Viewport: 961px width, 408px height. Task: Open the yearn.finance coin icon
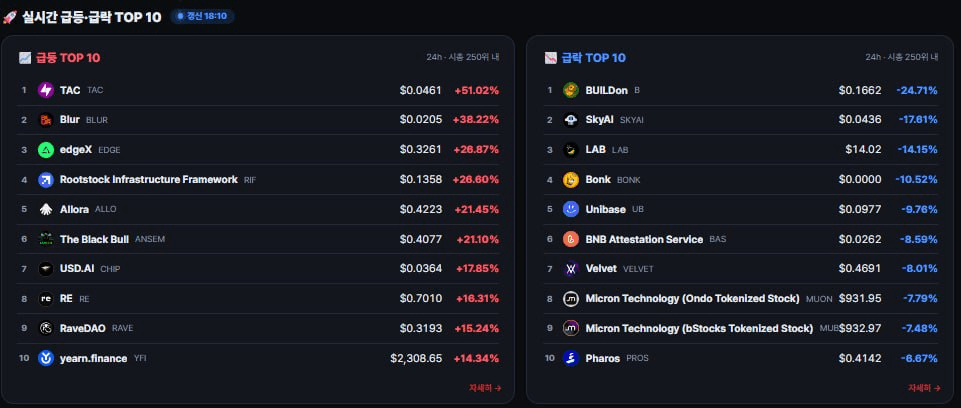pos(46,358)
